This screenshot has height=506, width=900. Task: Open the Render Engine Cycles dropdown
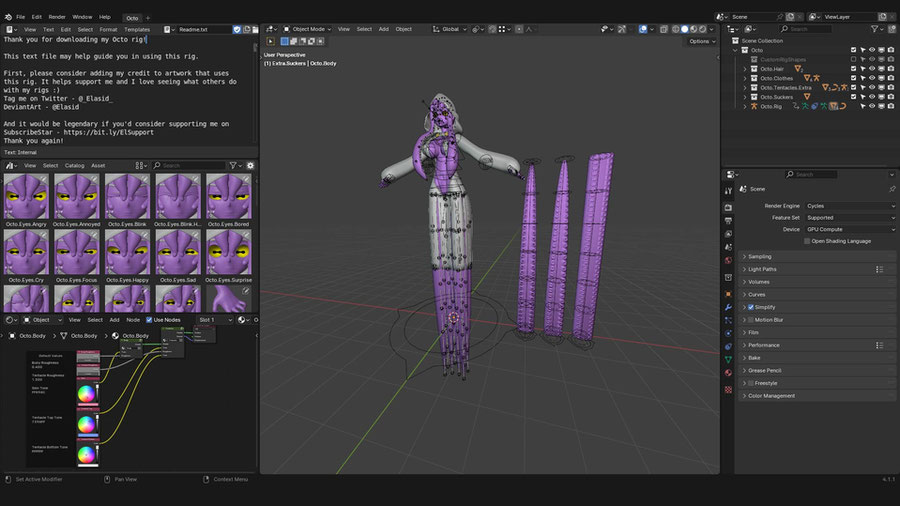[850, 206]
